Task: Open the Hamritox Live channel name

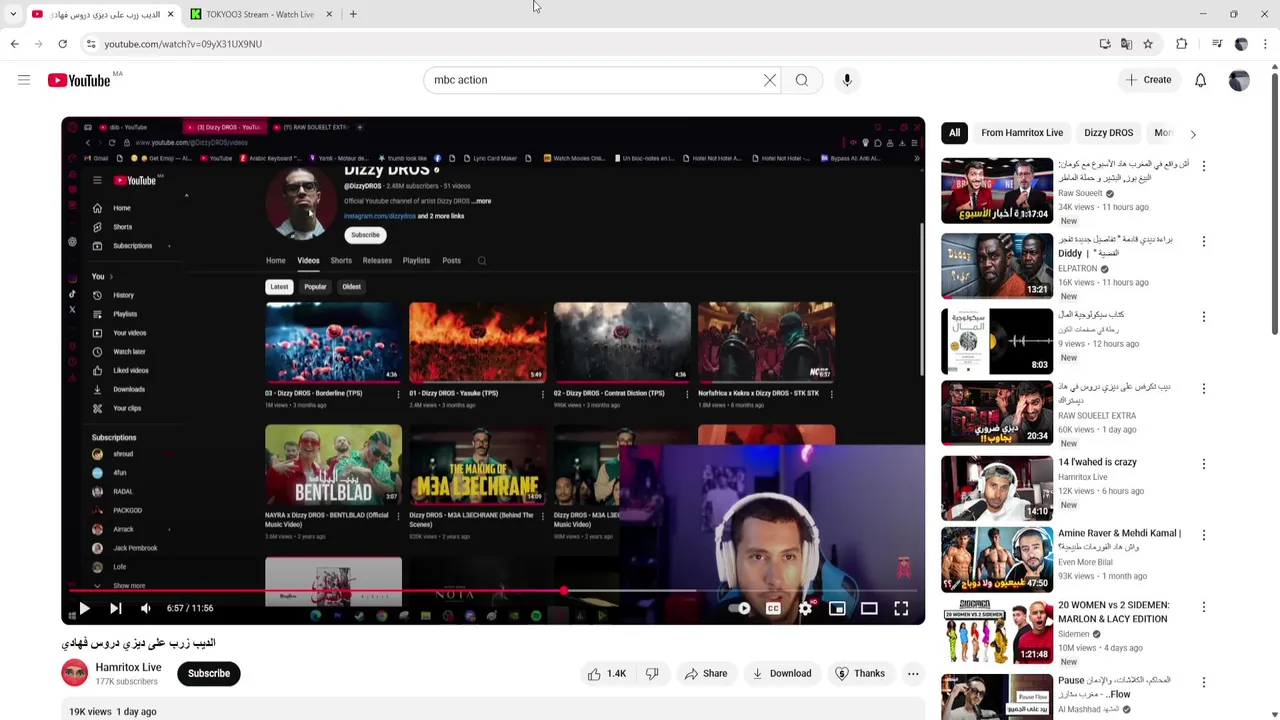Action: [128, 667]
